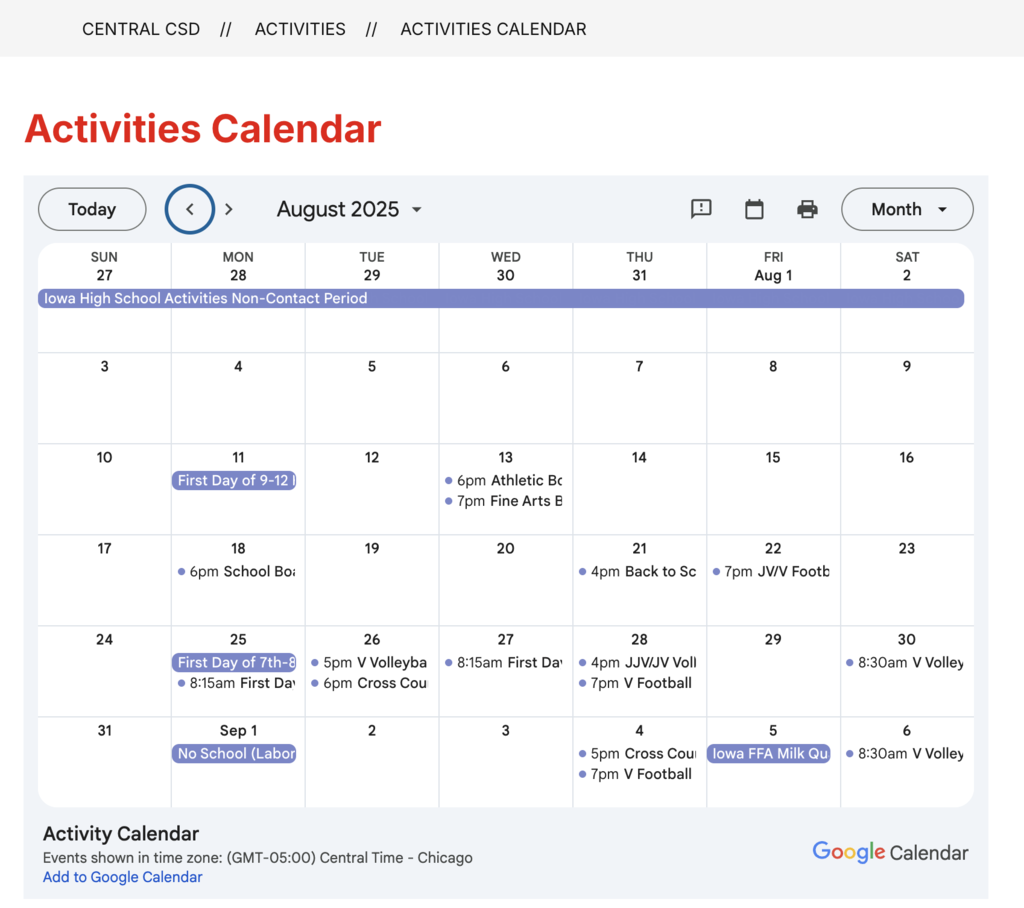This screenshot has height=908, width=1024.
Task: Open the event feedback icon
Action: coord(701,209)
